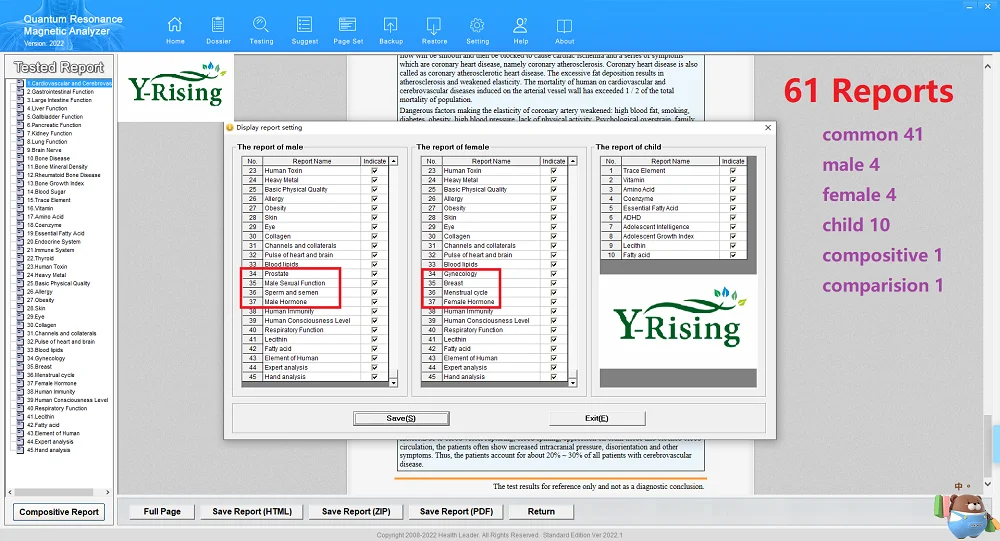Screen dimensions: 1000x541
Task: Open the Dossier toolbar icon
Action: (218, 25)
